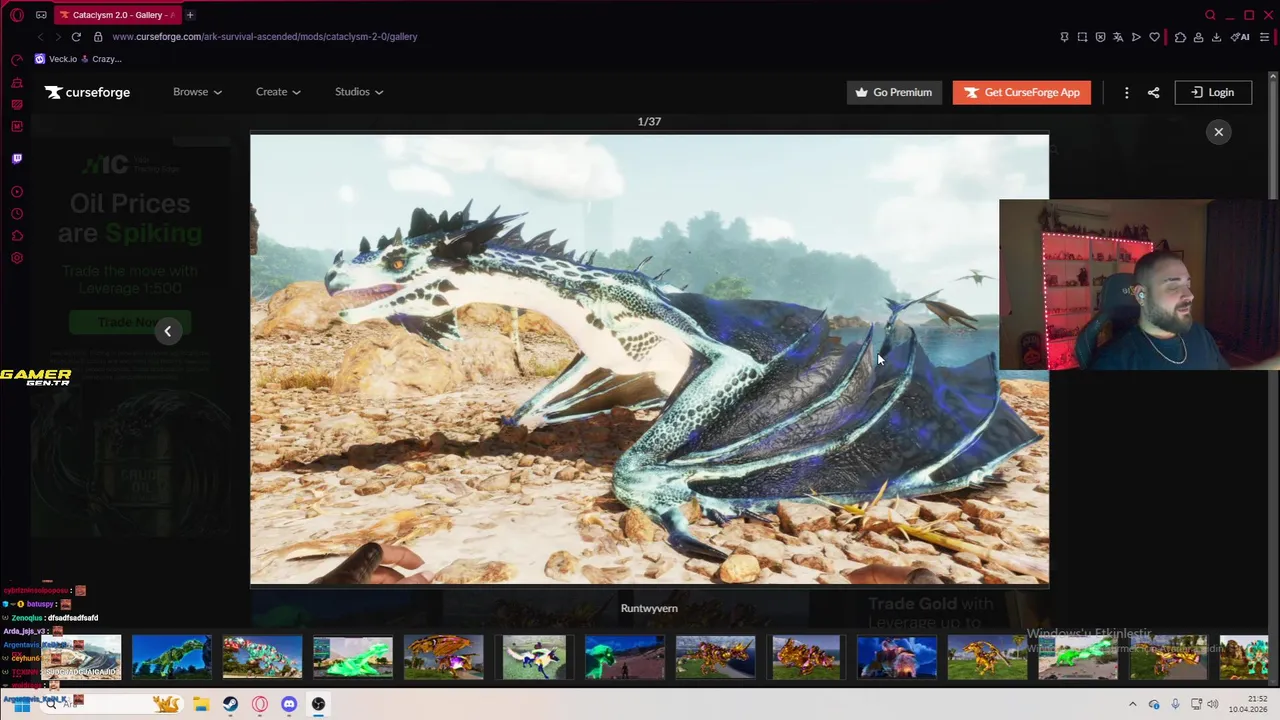Click the Go Premium button
Viewport: 1280px width, 720px height.
click(894, 92)
